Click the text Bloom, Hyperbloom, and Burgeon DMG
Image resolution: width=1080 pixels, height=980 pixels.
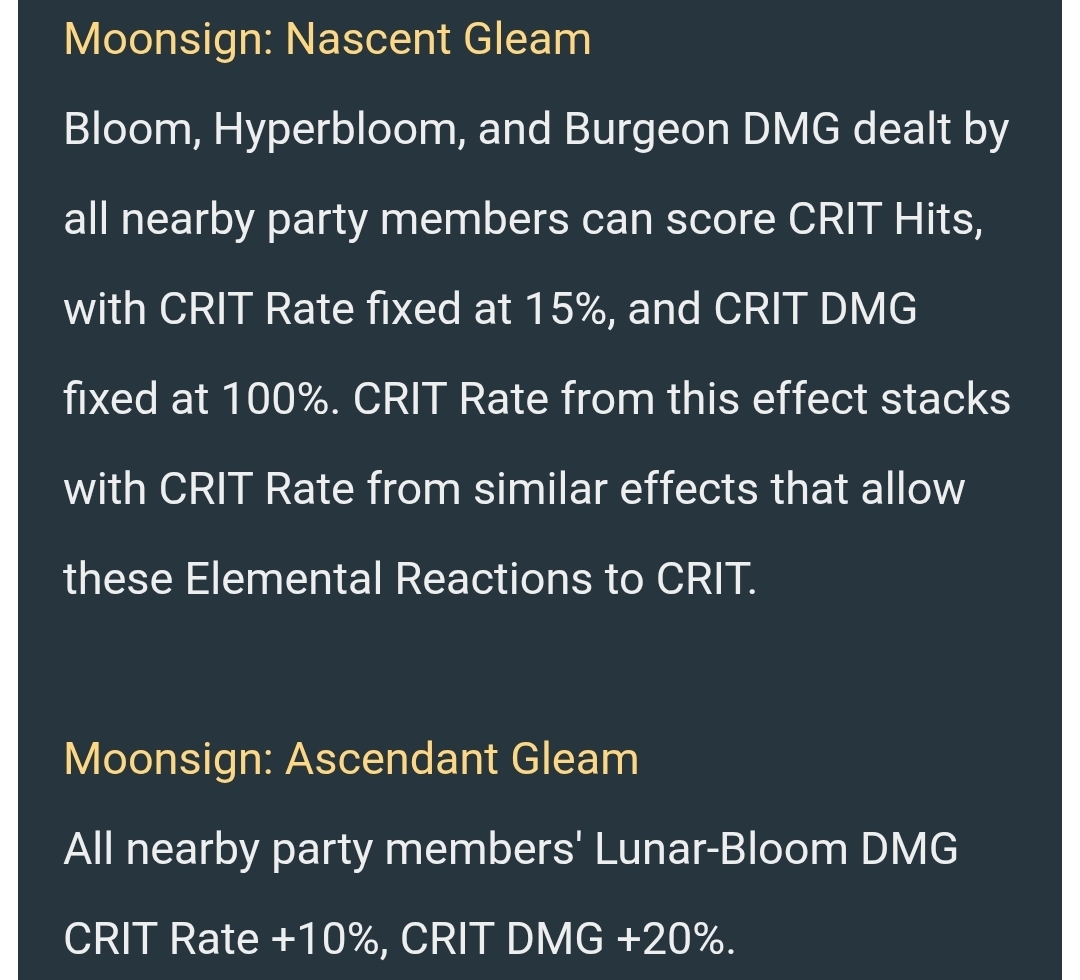(452, 130)
